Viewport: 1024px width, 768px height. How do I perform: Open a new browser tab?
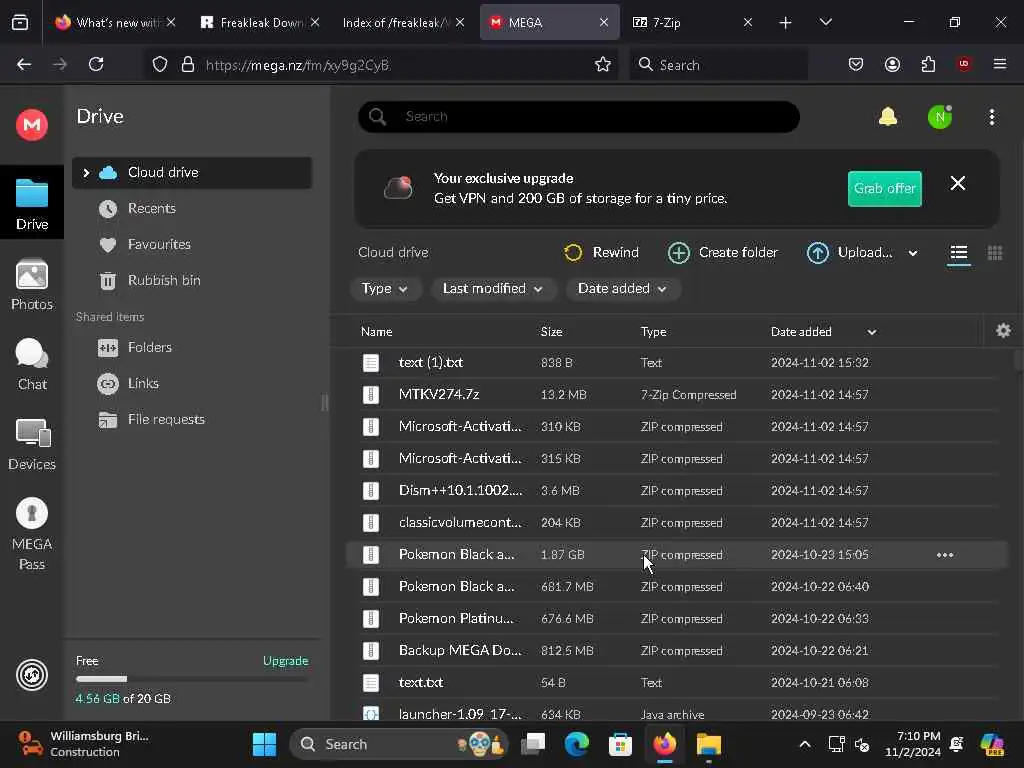click(785, 23)
